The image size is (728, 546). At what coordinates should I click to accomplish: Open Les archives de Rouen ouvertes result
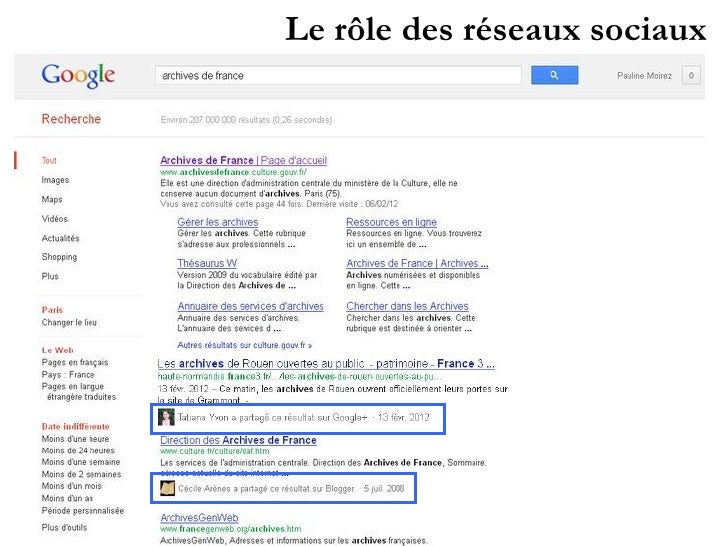326,364
